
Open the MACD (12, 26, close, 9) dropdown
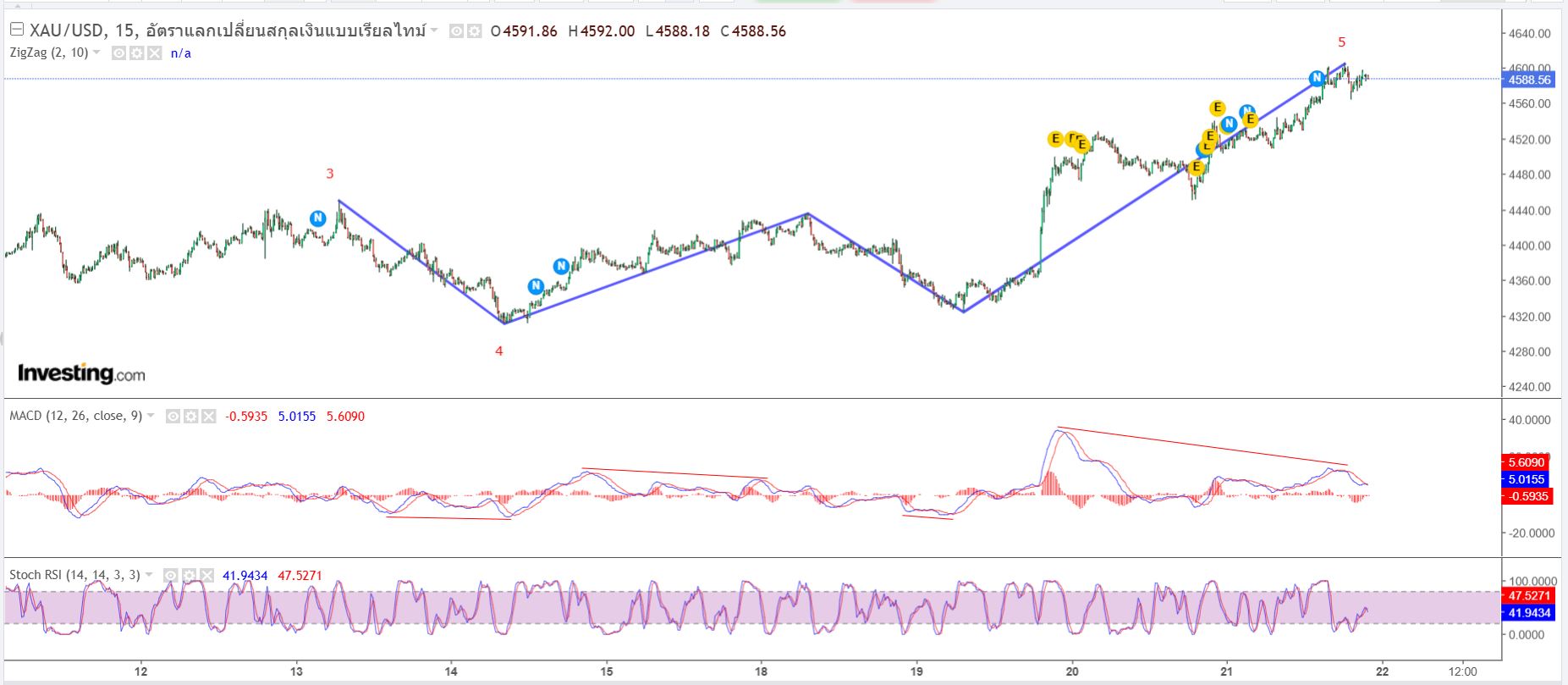[151, 416]
